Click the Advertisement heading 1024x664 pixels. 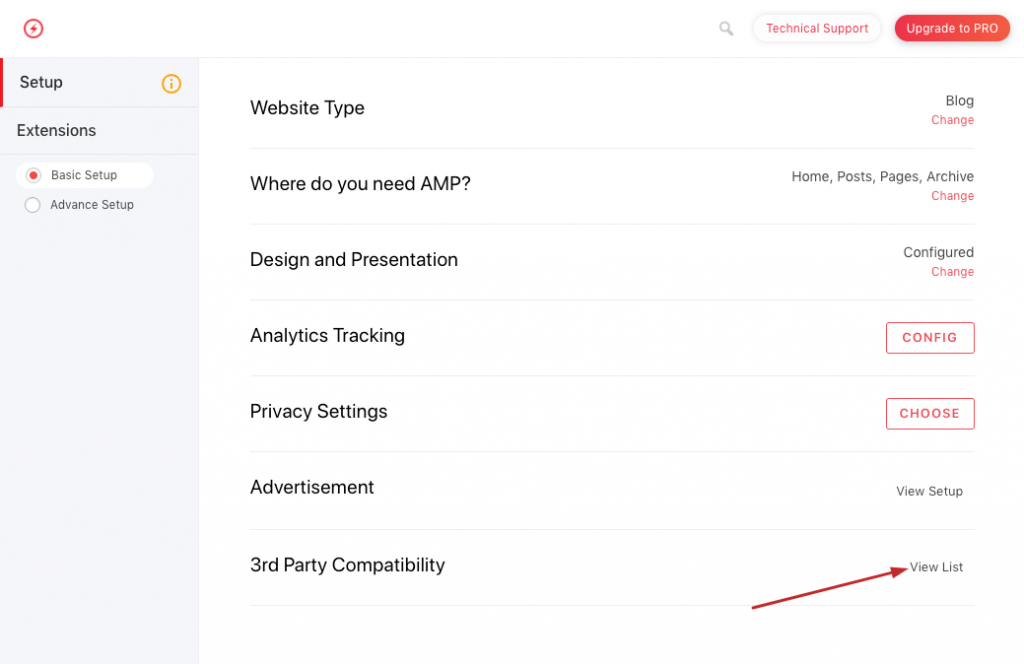point(312,487)
